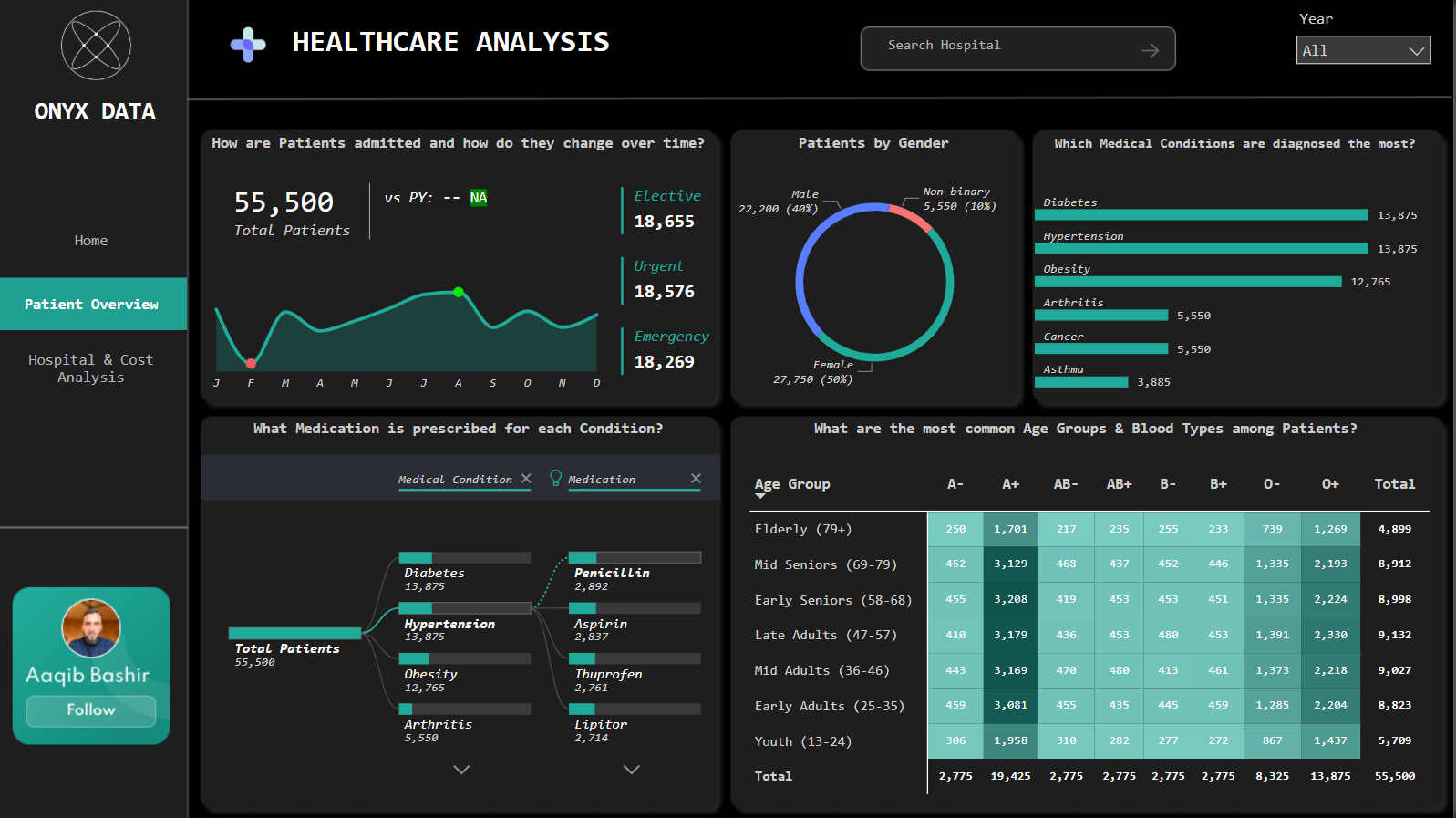Select Ibuprofen node in decomposition tree
Image resolution: width=1456 pixels, height=818 pixels.
pos(635,673)
